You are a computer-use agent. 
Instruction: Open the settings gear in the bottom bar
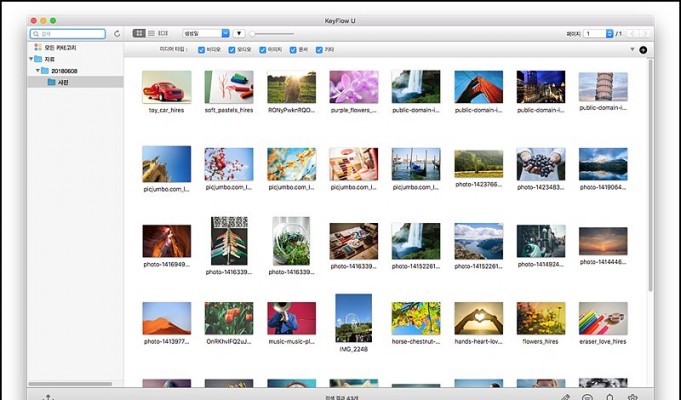pos(633,397)
